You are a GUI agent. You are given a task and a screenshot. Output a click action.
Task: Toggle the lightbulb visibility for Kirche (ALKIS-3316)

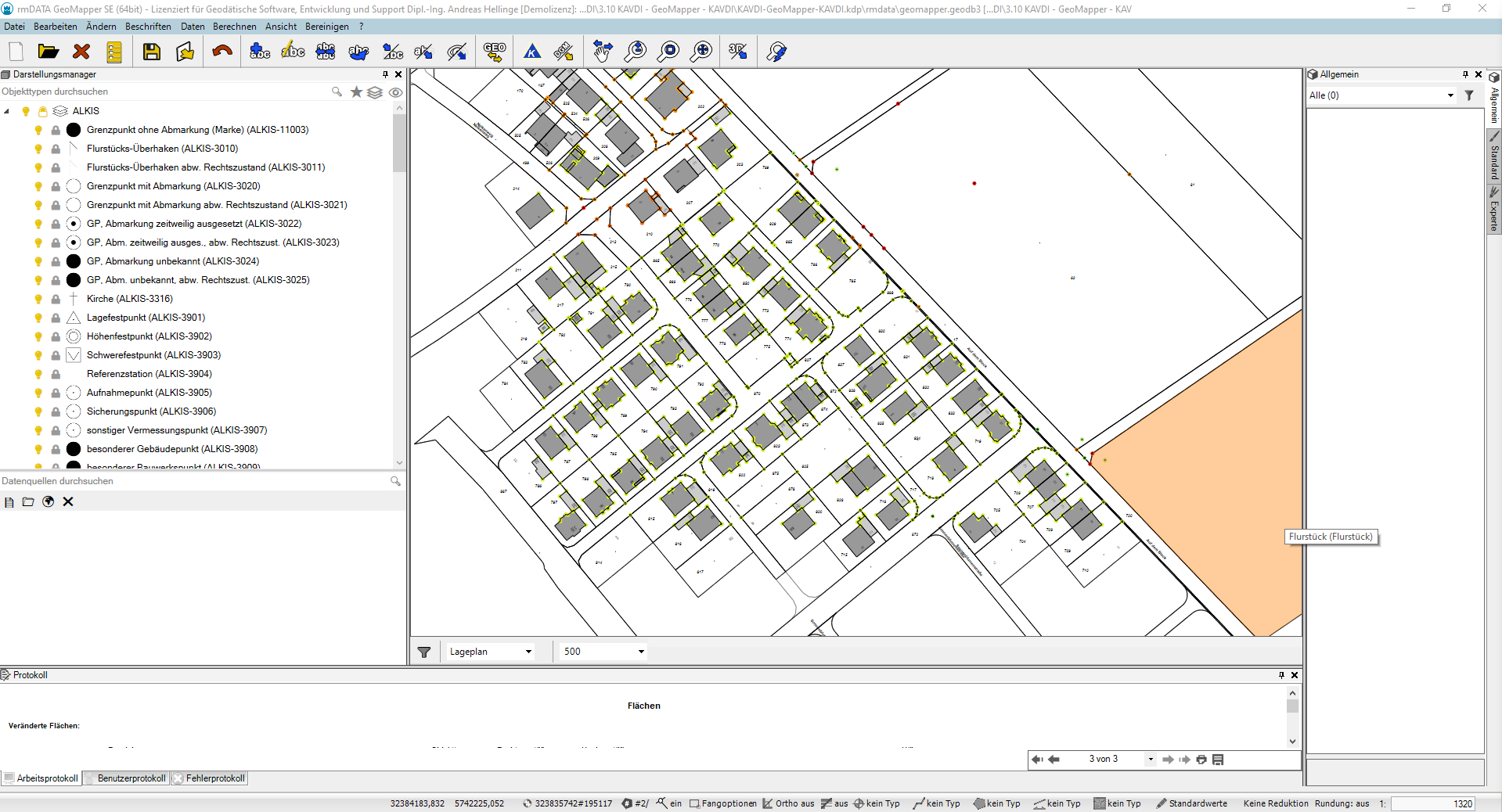(38, 299)
